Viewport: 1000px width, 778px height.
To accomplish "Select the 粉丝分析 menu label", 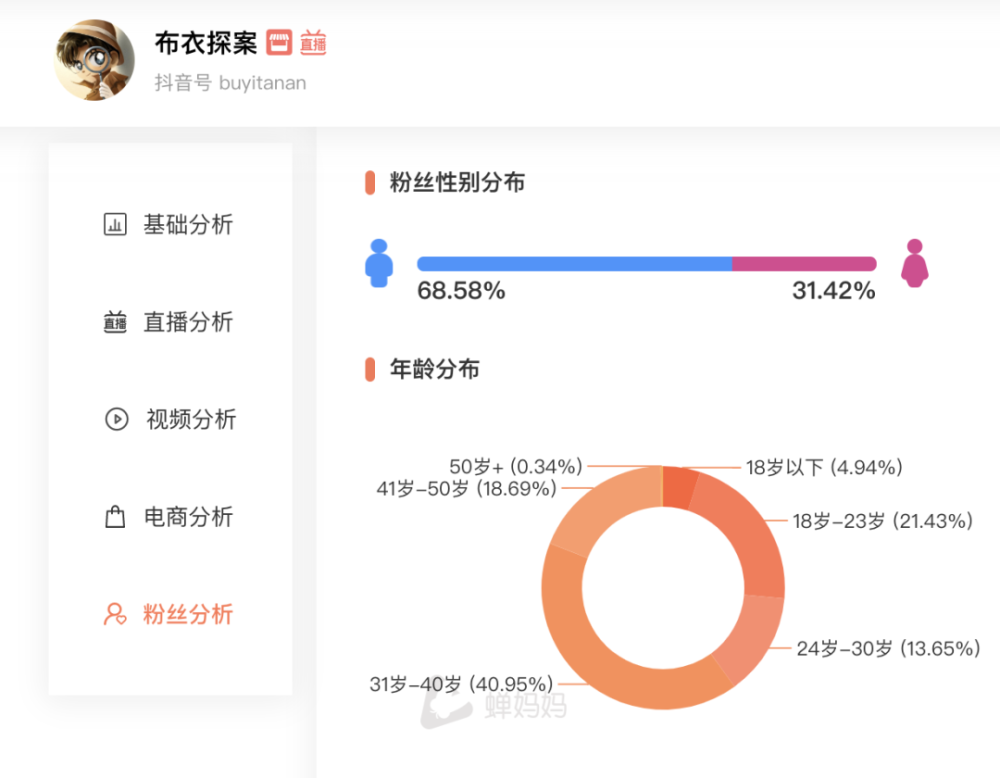I will pos(188,614).
